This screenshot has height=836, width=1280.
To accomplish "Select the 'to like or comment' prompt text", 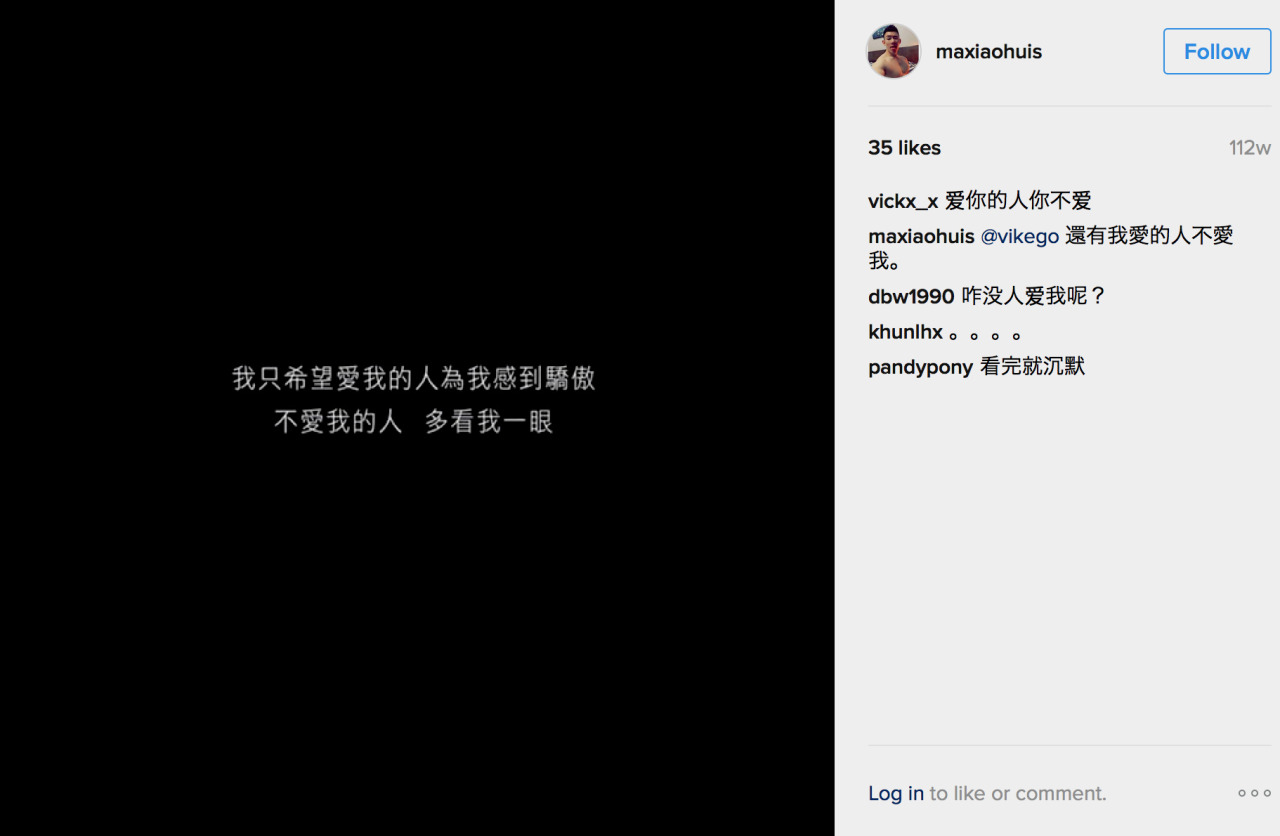I will pos(1018,793).
